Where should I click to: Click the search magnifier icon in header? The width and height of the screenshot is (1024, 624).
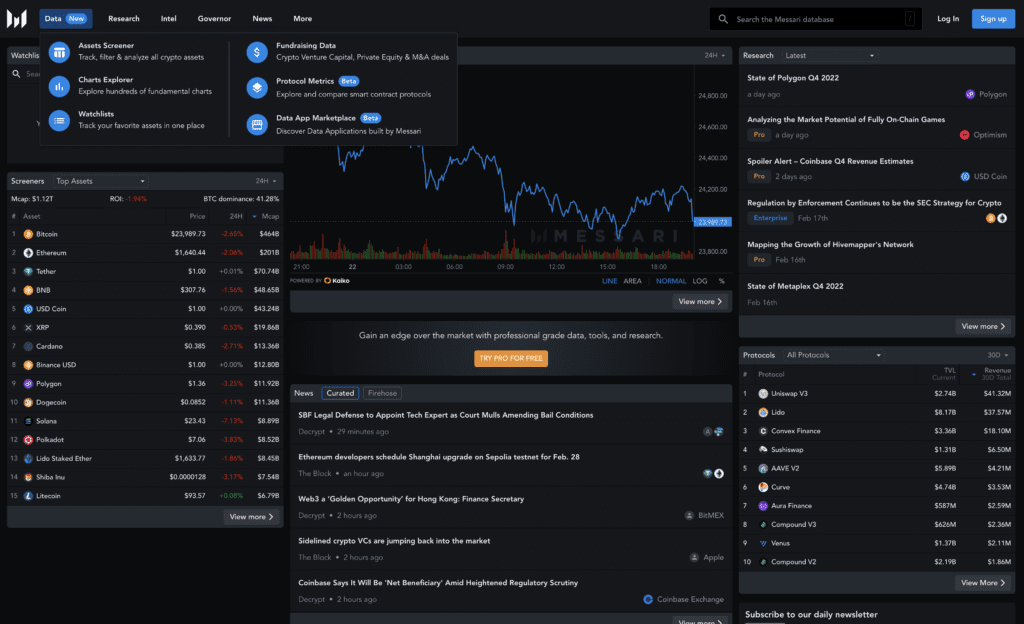coord(723,19)
